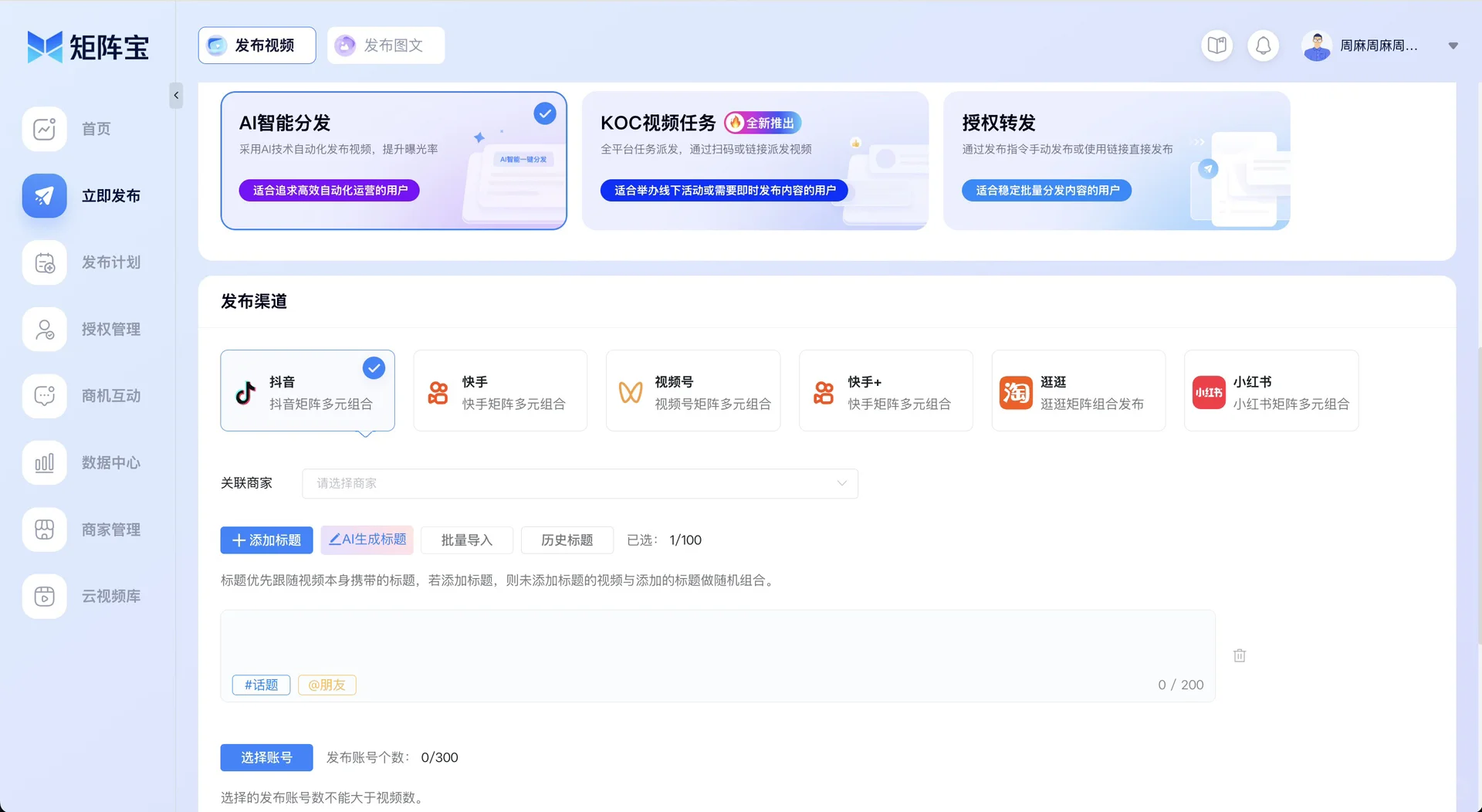Select 小红书 as a publish channel

[1271, 391]
